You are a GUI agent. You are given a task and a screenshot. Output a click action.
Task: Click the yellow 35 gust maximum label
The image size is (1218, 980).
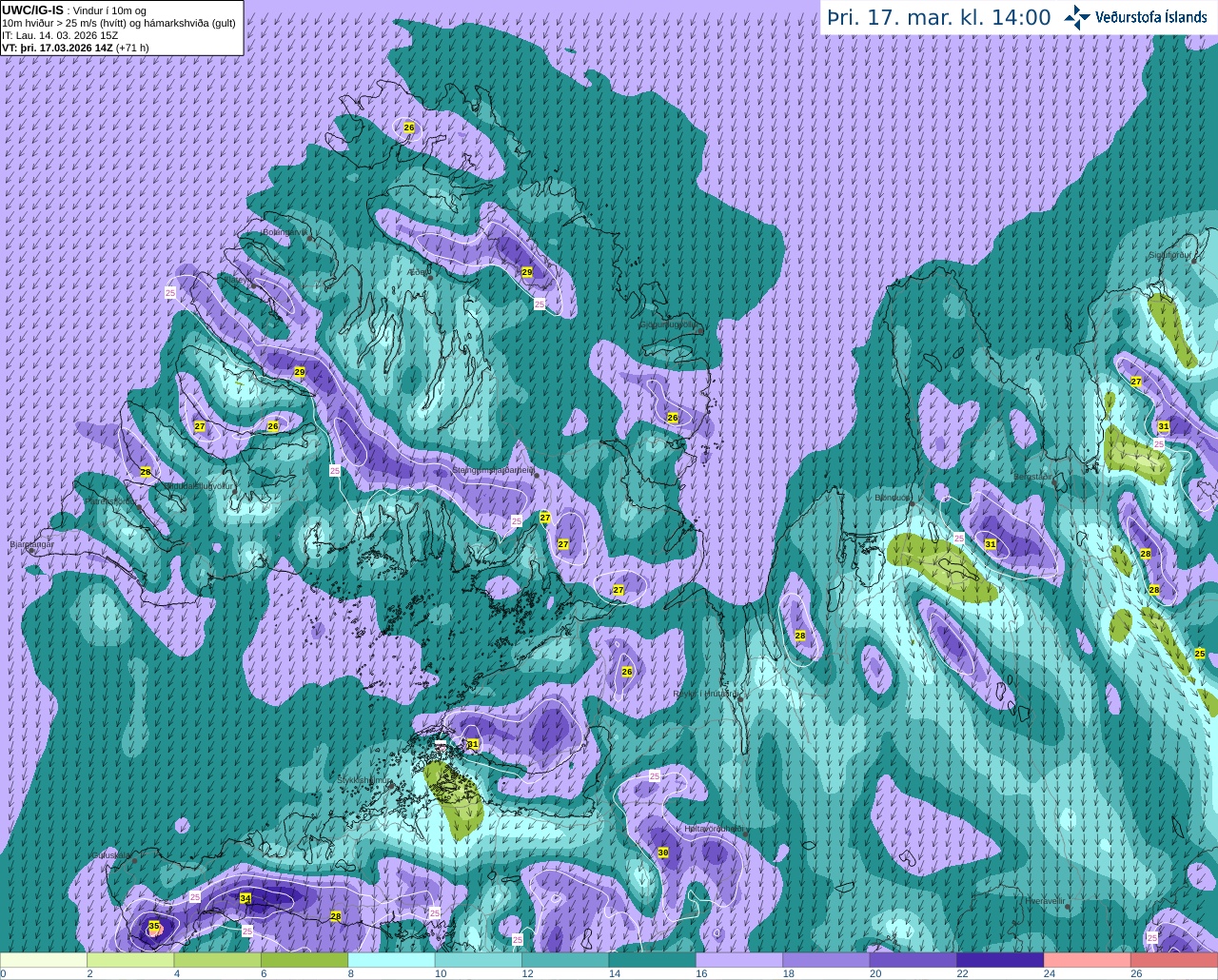pos(154,926)
